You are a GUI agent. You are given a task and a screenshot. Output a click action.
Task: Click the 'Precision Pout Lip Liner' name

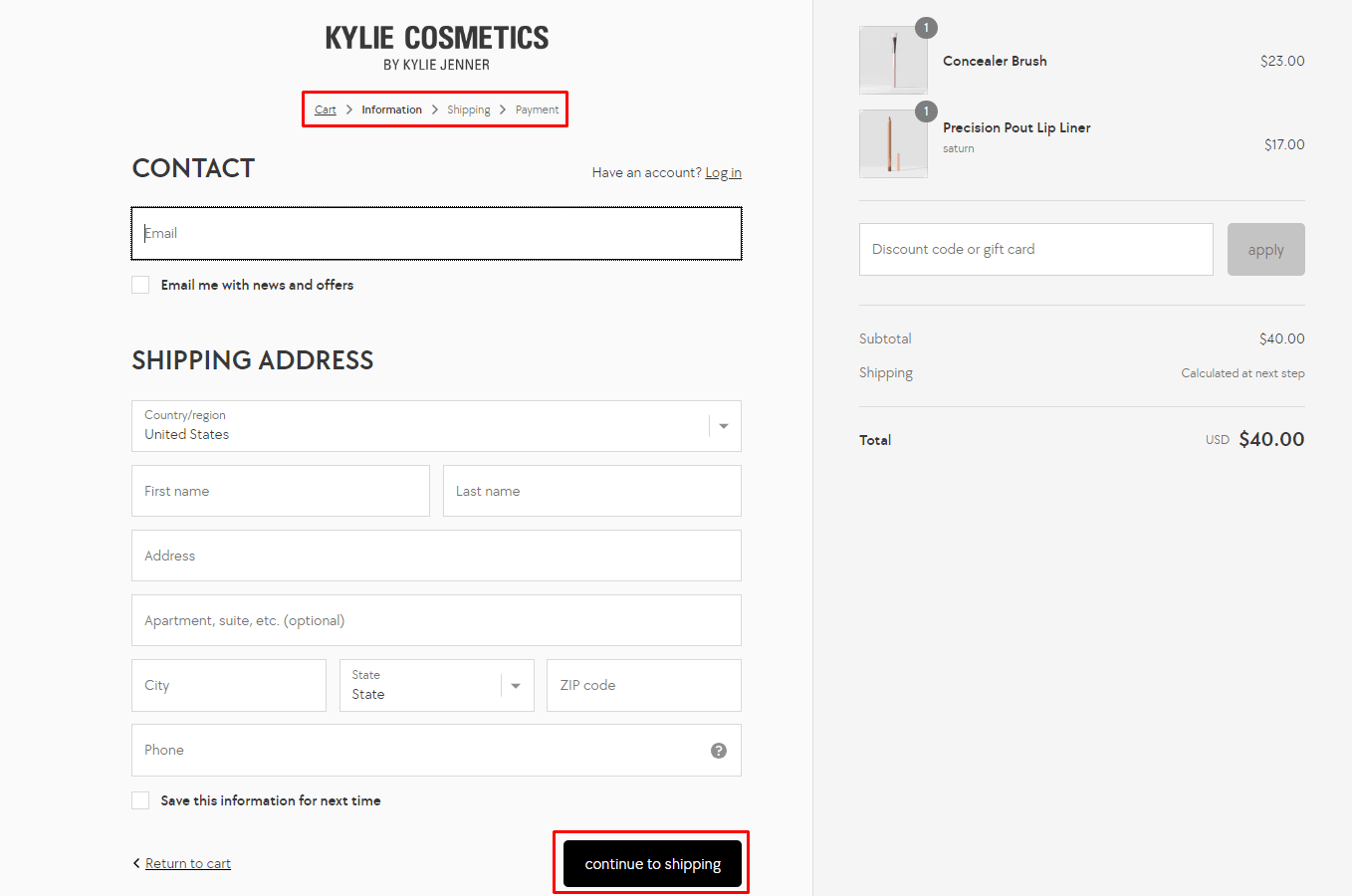tap(1016, 127)
